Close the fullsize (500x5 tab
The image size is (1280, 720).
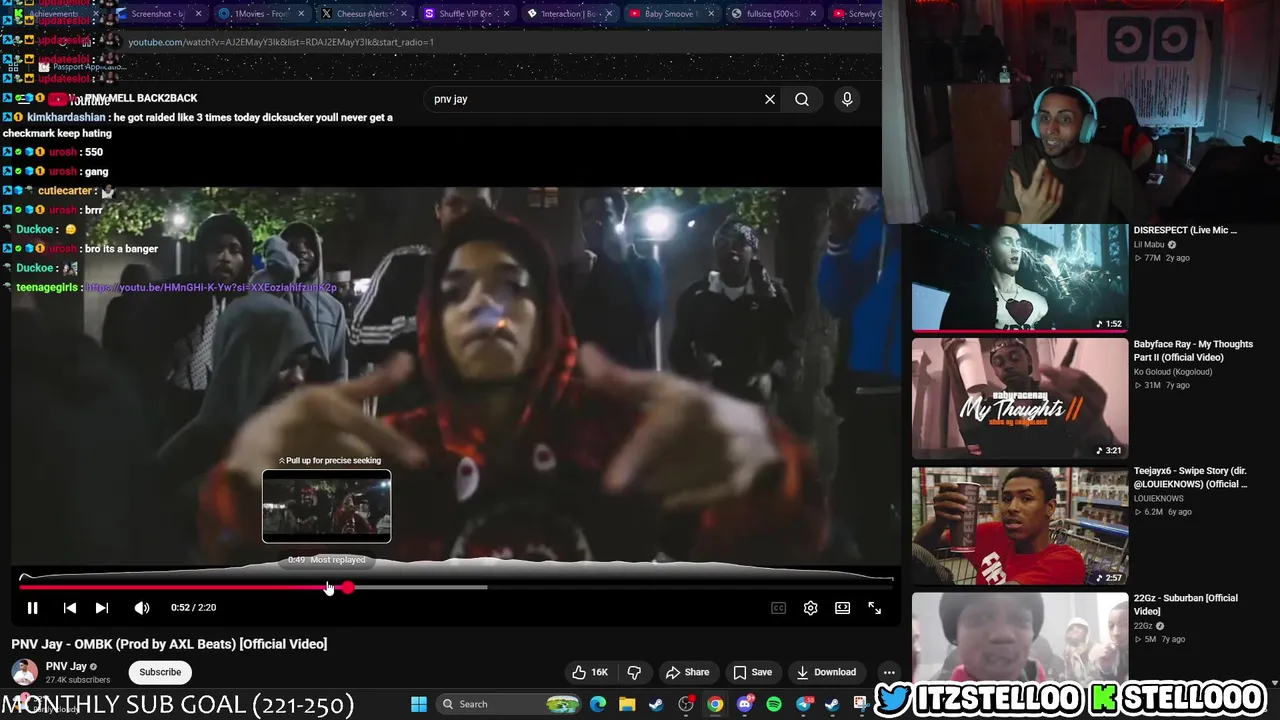click(x=813, y=14)
